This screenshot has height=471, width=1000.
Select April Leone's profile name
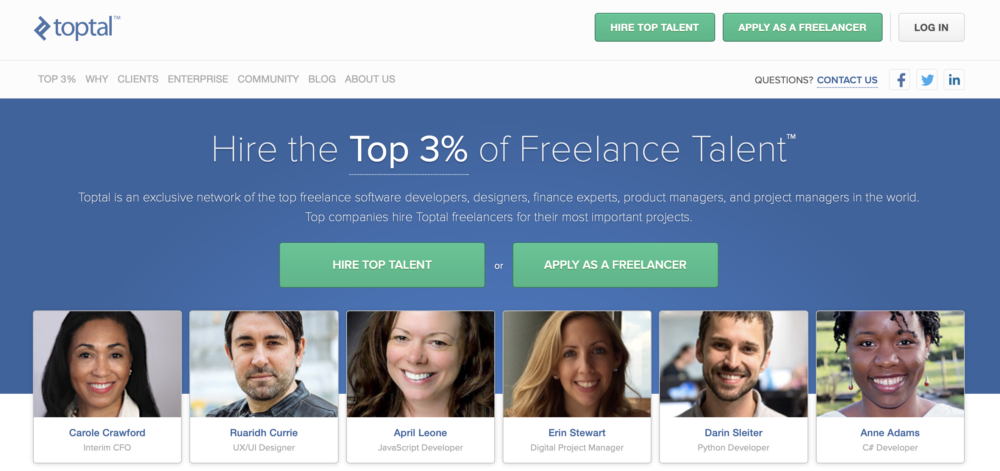pyautogui.click(x=420, y=433)
